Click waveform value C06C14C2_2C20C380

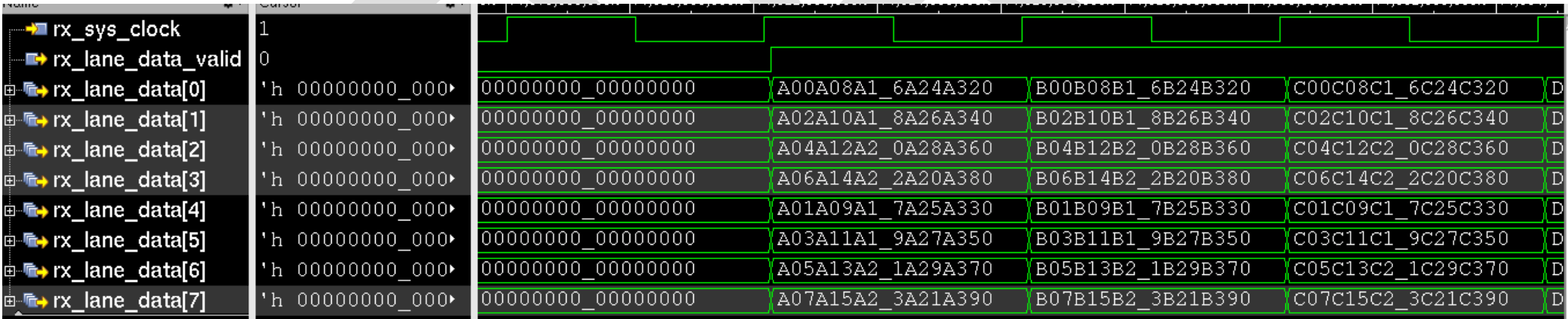[x=1401, y=179]
